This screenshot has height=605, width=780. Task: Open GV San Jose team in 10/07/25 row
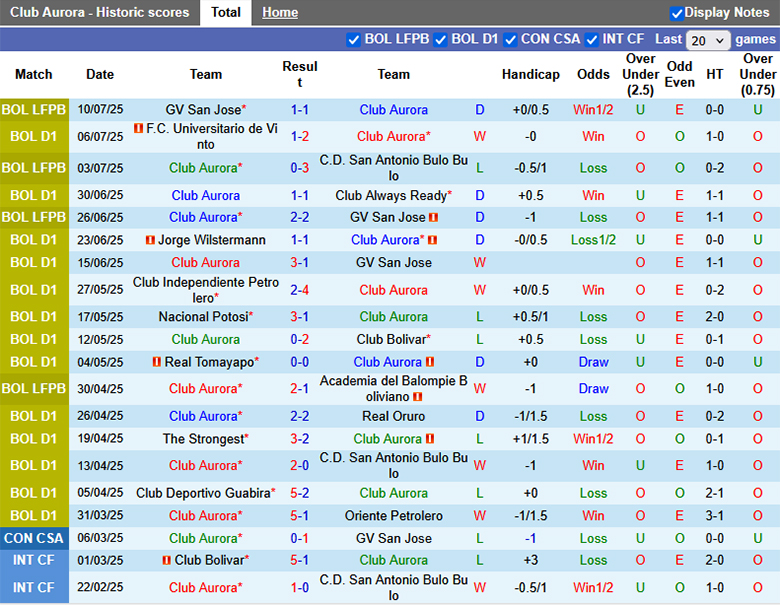(205, 109)
